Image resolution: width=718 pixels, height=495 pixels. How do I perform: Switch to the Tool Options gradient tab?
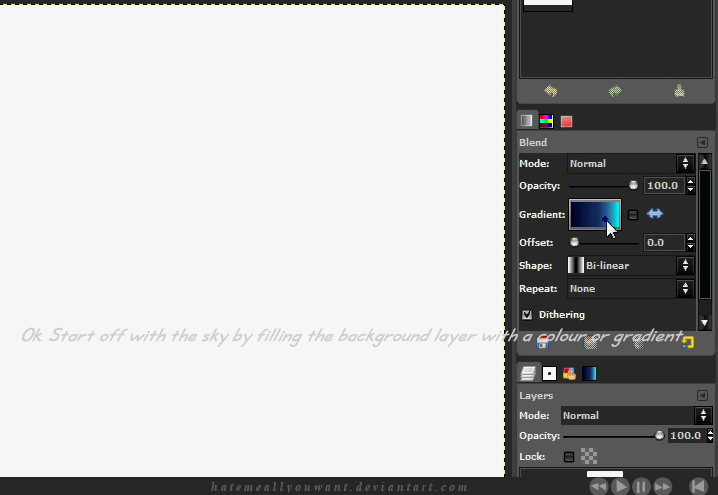pyautogui.click(x=527, y=121)
